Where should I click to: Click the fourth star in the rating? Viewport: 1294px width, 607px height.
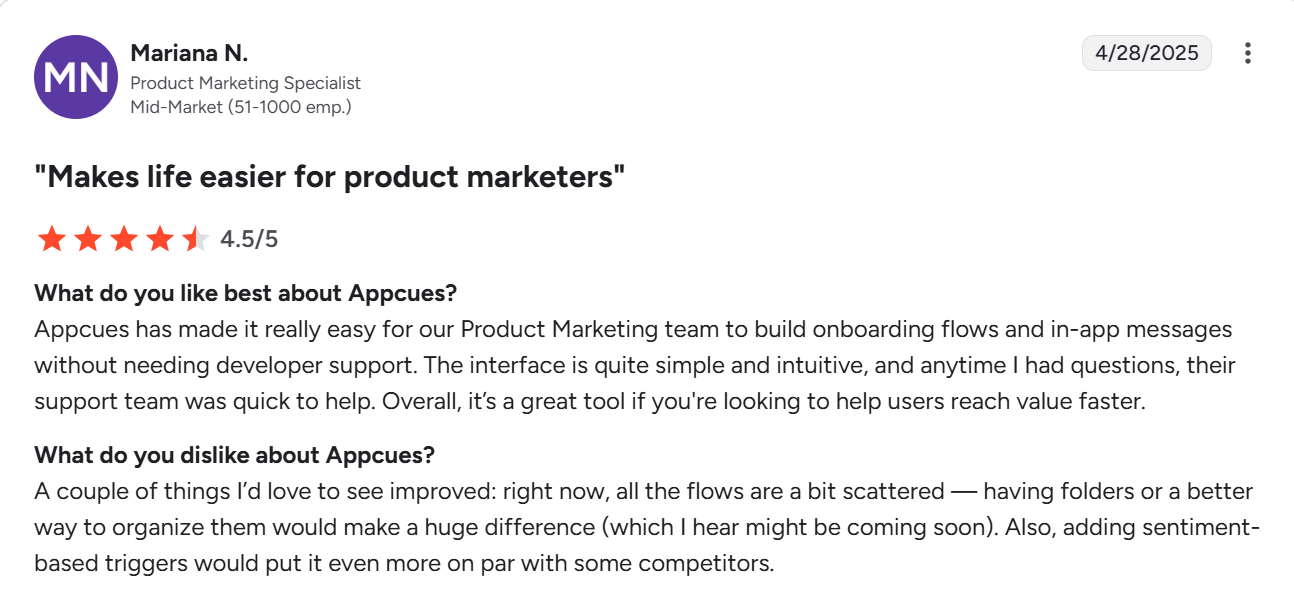(x=160, y=238)
